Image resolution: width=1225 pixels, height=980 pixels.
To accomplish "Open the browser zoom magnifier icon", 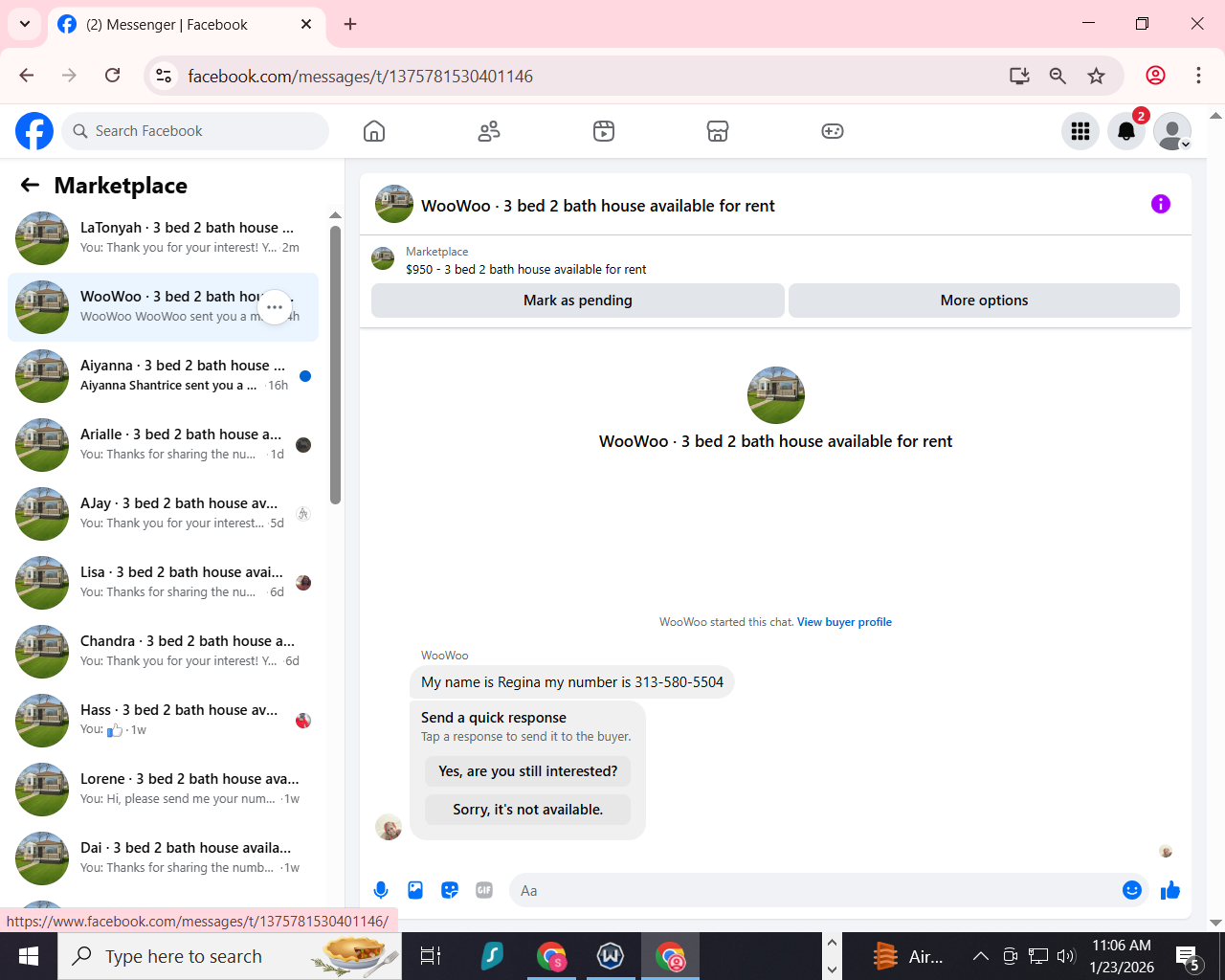I will 1058,76.
